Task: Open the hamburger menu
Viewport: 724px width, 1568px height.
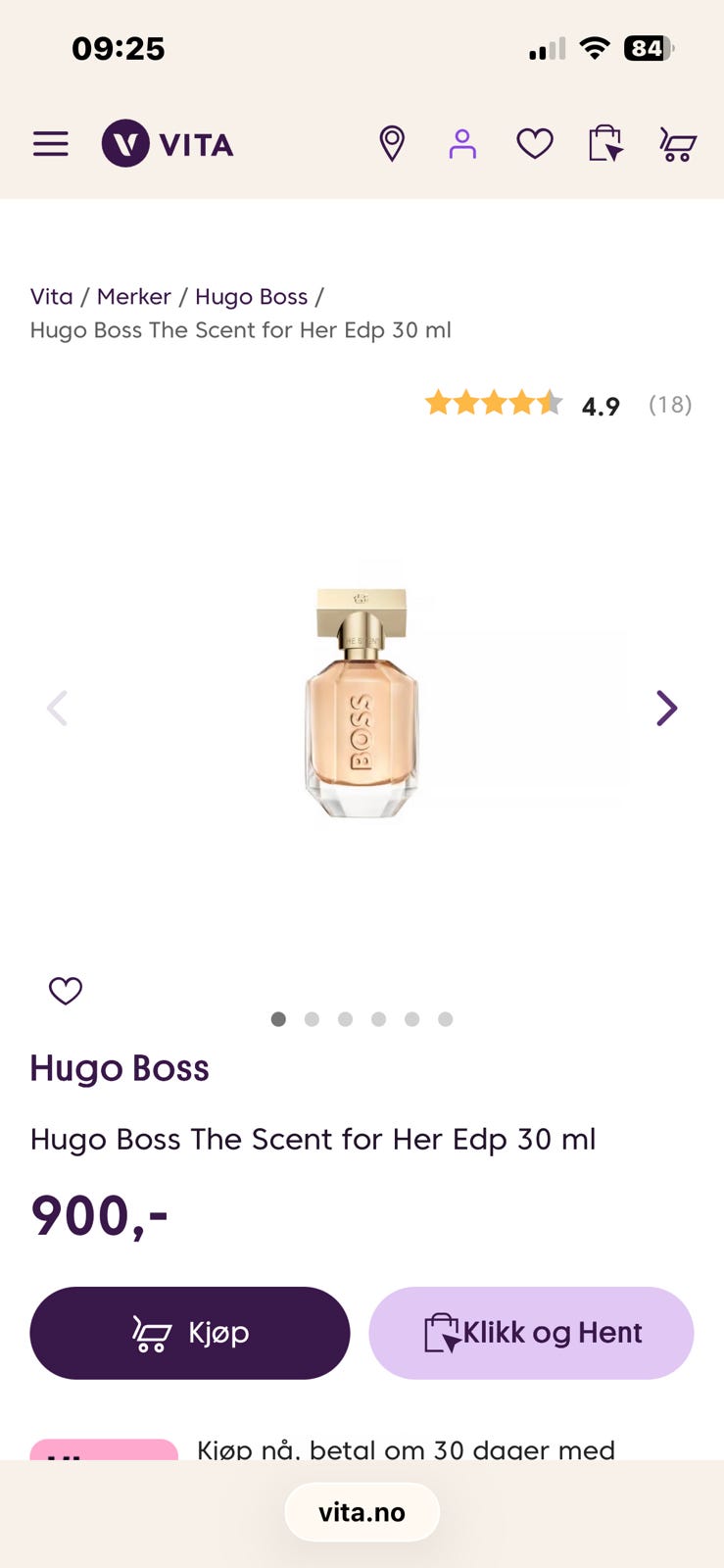Action: (x=51, y=144)
